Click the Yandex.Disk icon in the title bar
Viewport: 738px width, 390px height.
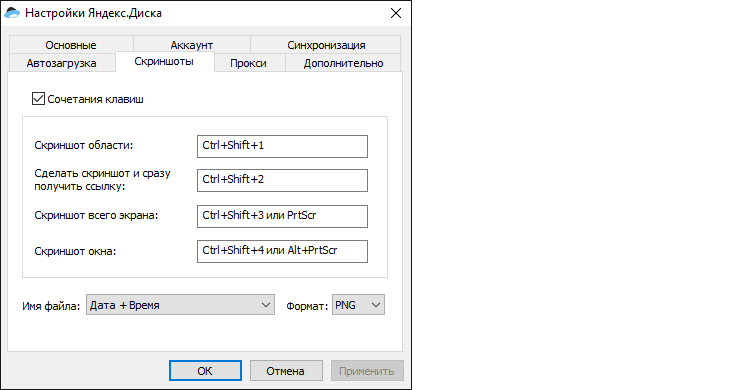12,13
